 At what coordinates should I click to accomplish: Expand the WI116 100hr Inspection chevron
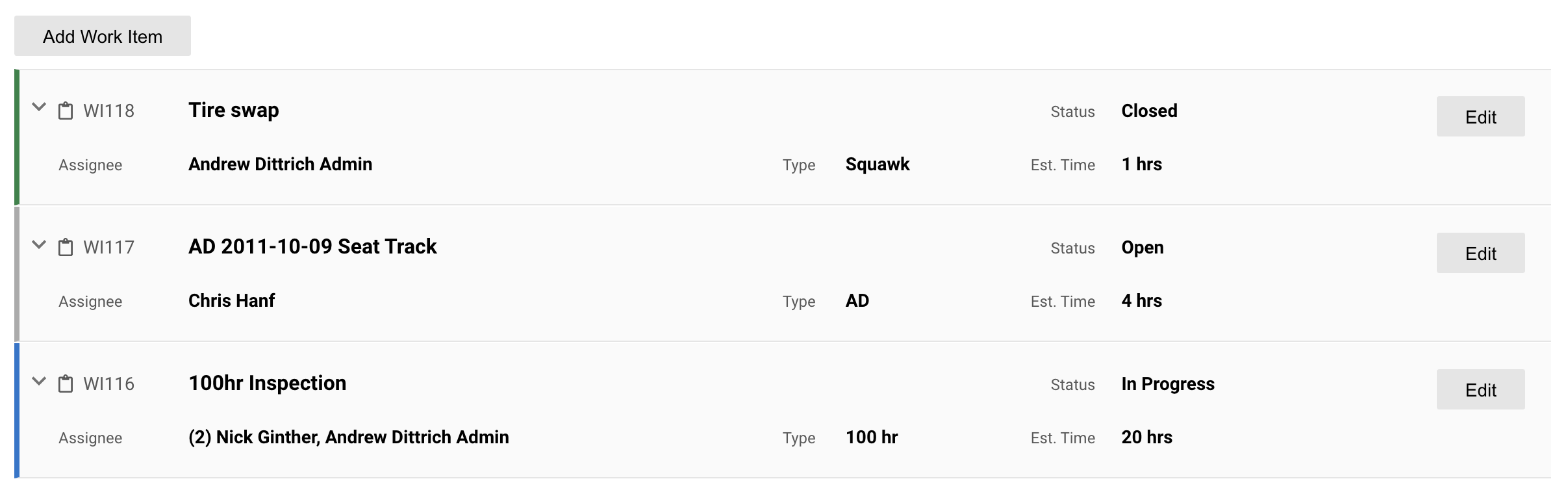[x=39, y=382]
